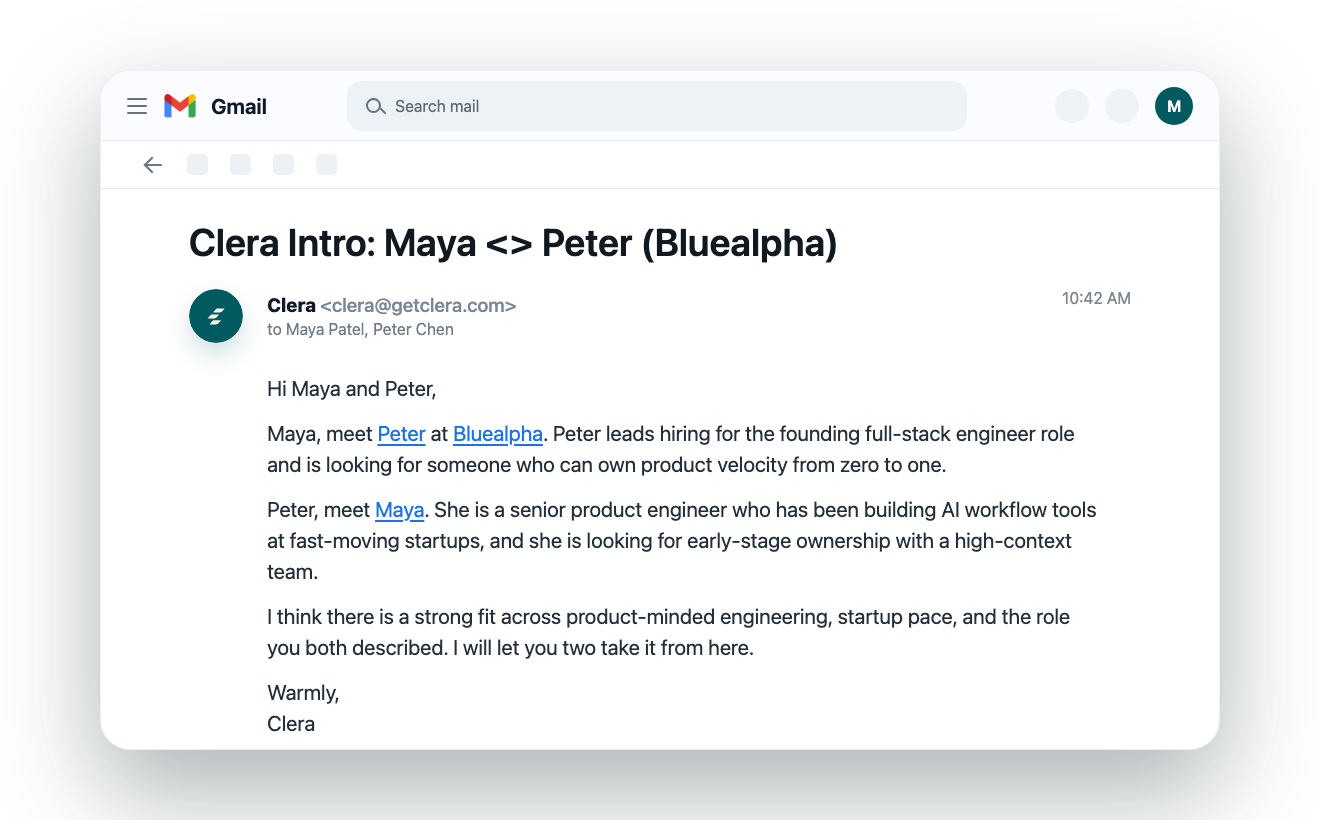Click the Gmail envelope logo

(x=180, y=106)
